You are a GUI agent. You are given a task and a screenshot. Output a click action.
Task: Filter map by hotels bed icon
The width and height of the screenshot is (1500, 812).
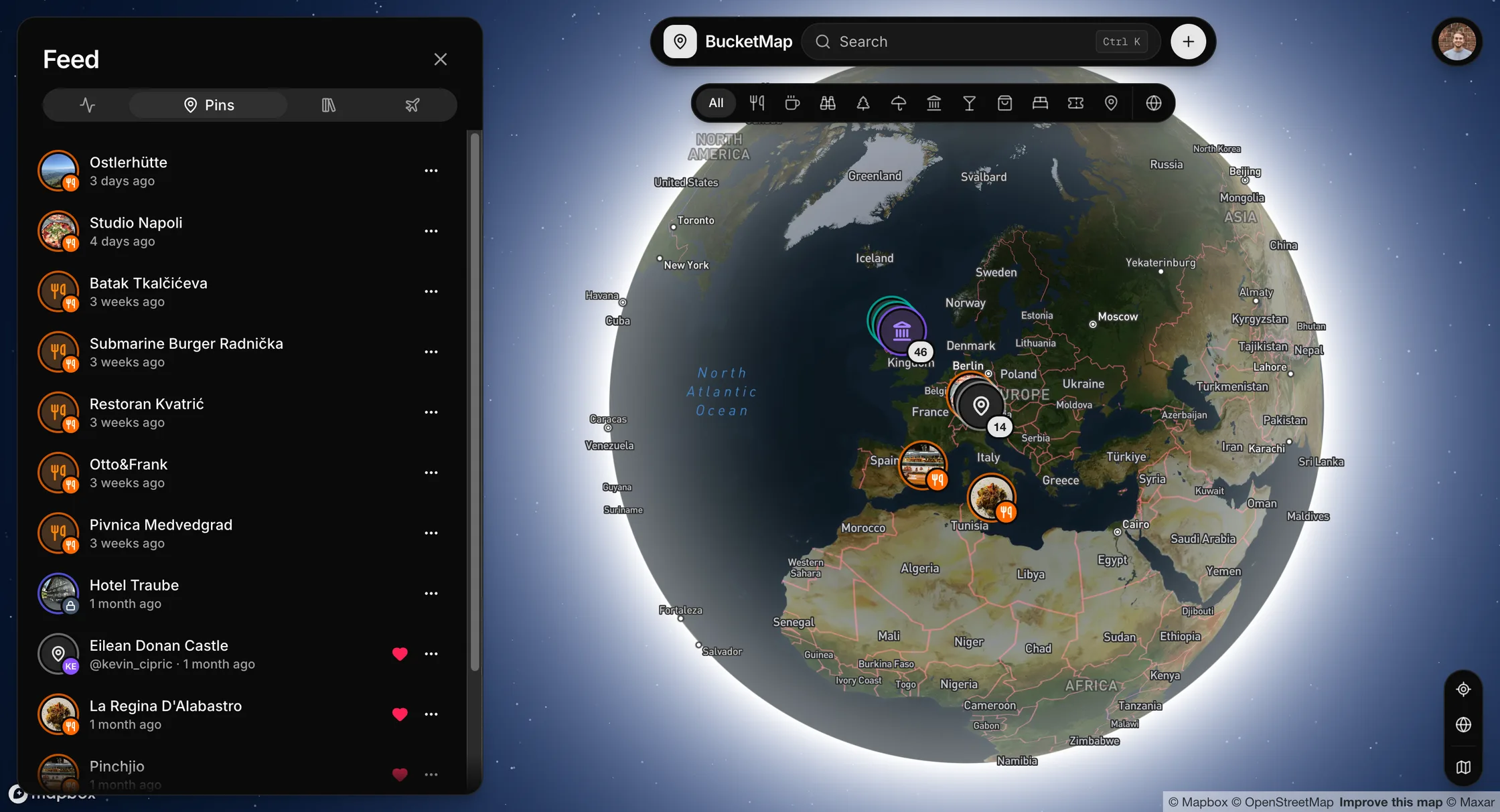[x=1040, y=103]
